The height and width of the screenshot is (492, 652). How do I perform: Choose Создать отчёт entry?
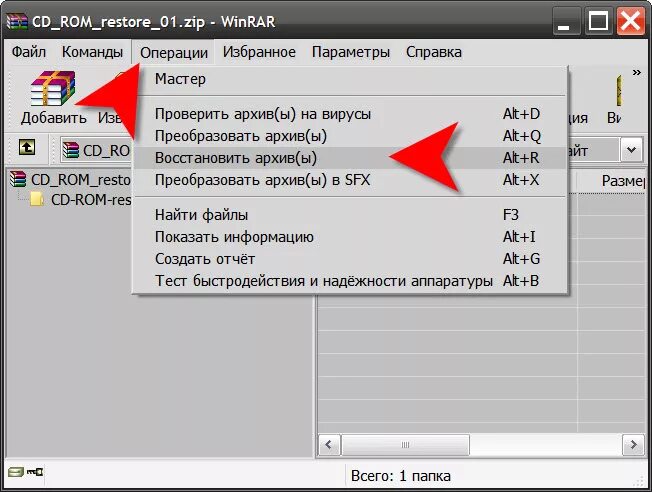click(x=351, y=259)
